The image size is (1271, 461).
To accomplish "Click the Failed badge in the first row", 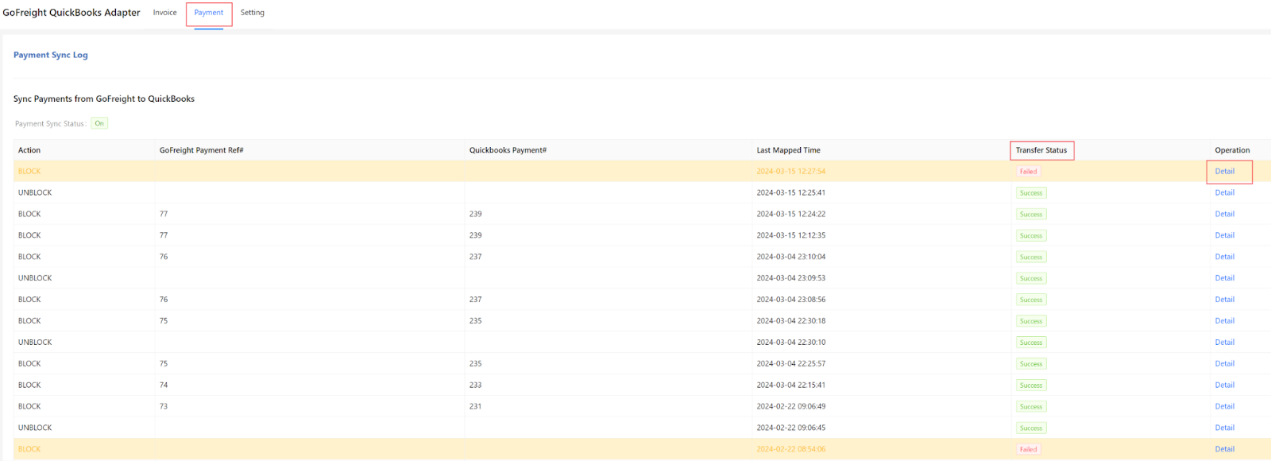I will (x=1028, y=172).
